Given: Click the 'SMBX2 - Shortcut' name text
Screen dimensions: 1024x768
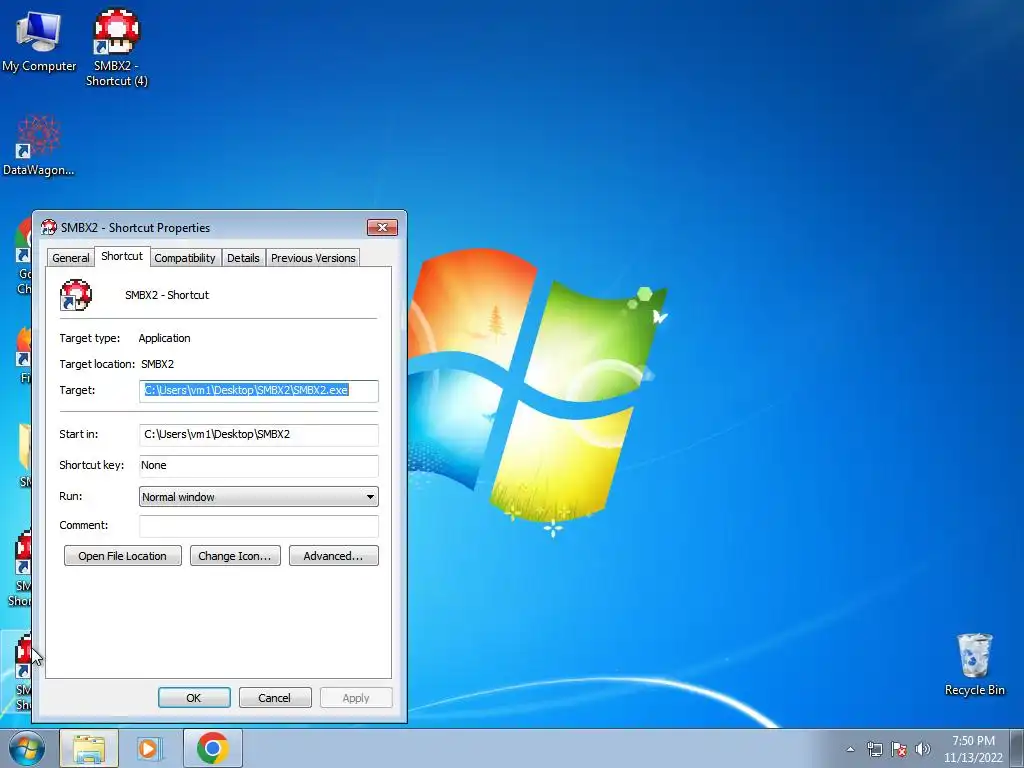Looking at the screenshot, I should tap(167, 295).
